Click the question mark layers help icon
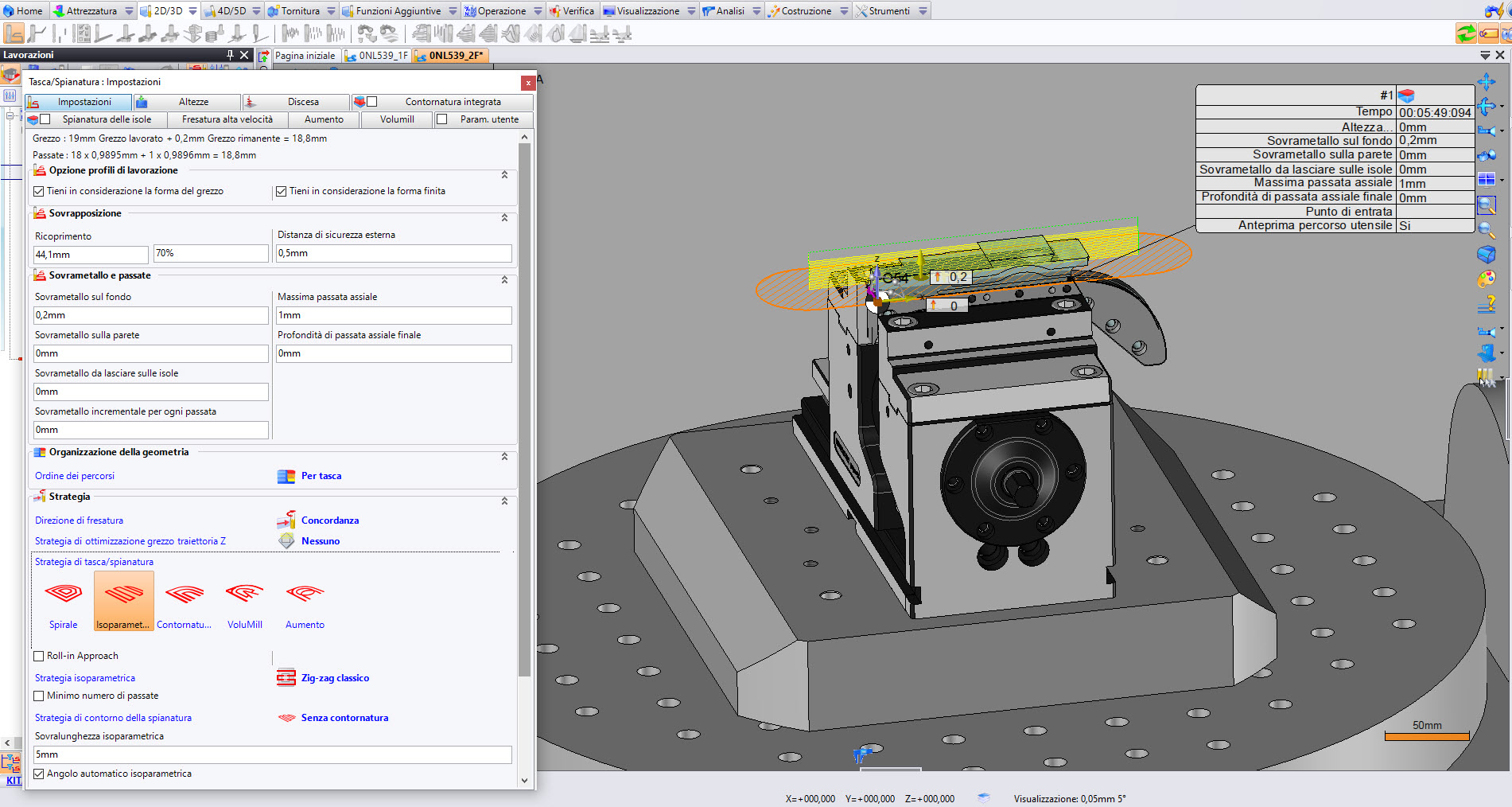This screenshot has height=807, width=1512. pos(1486,305)
